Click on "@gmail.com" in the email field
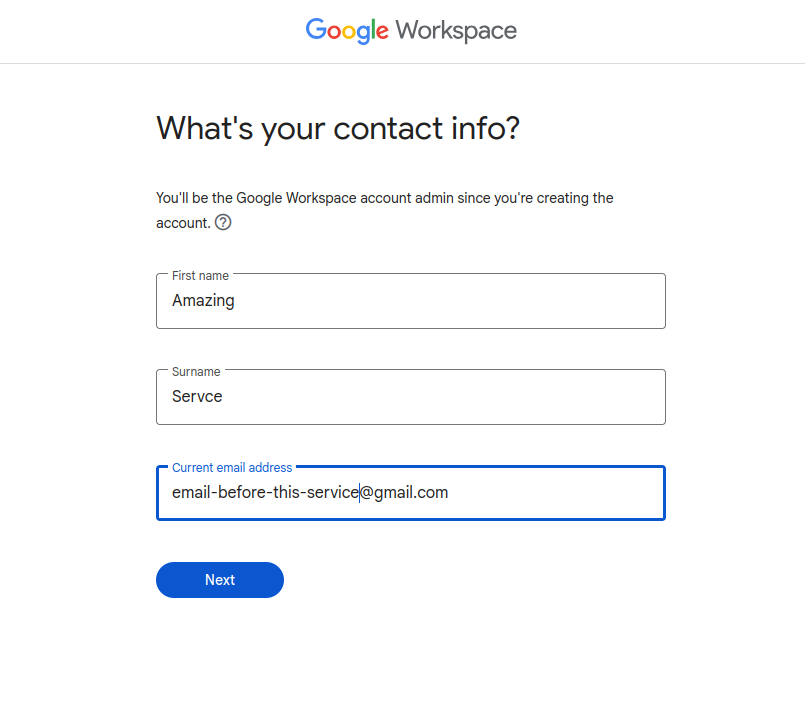 pyautogui.click(x=404, y=493)
